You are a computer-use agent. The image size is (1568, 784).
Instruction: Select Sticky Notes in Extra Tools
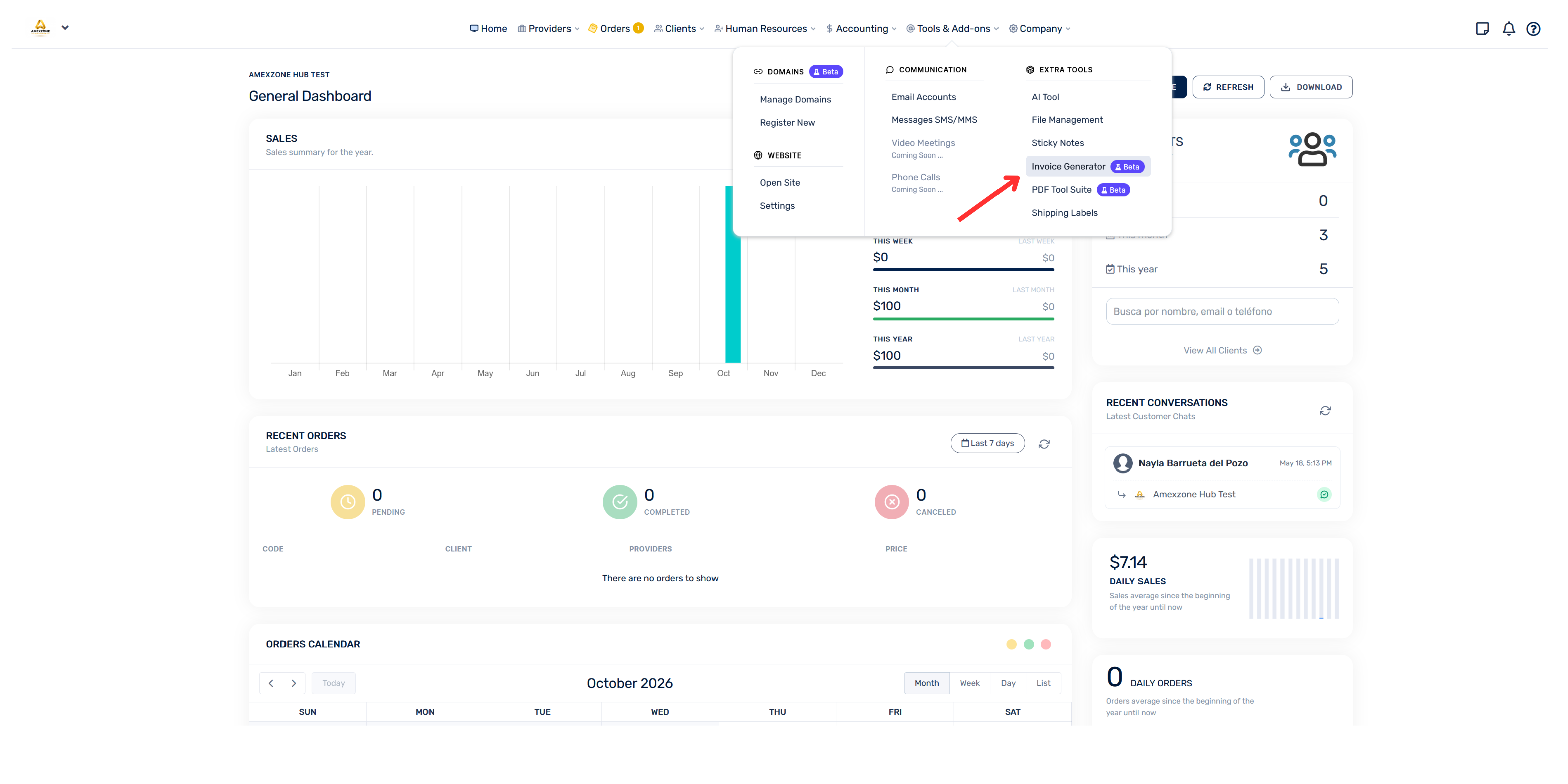1057,143
